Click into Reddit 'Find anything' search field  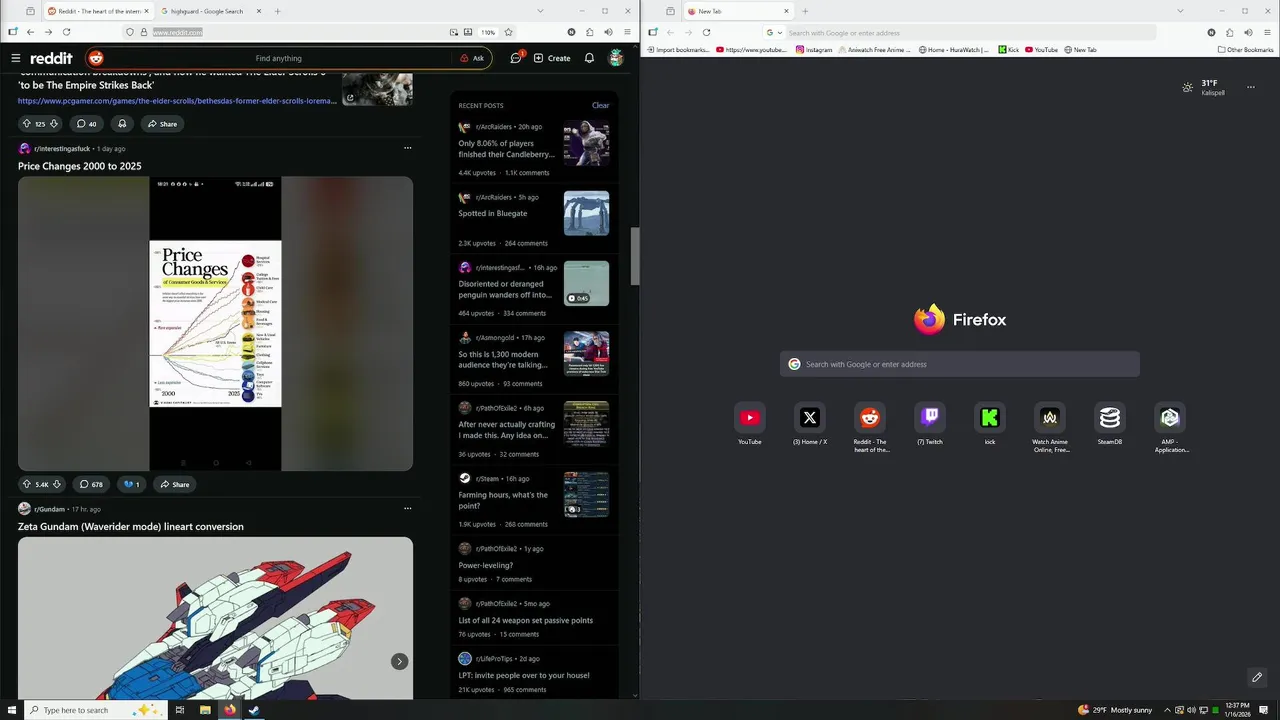click(278, 58)
